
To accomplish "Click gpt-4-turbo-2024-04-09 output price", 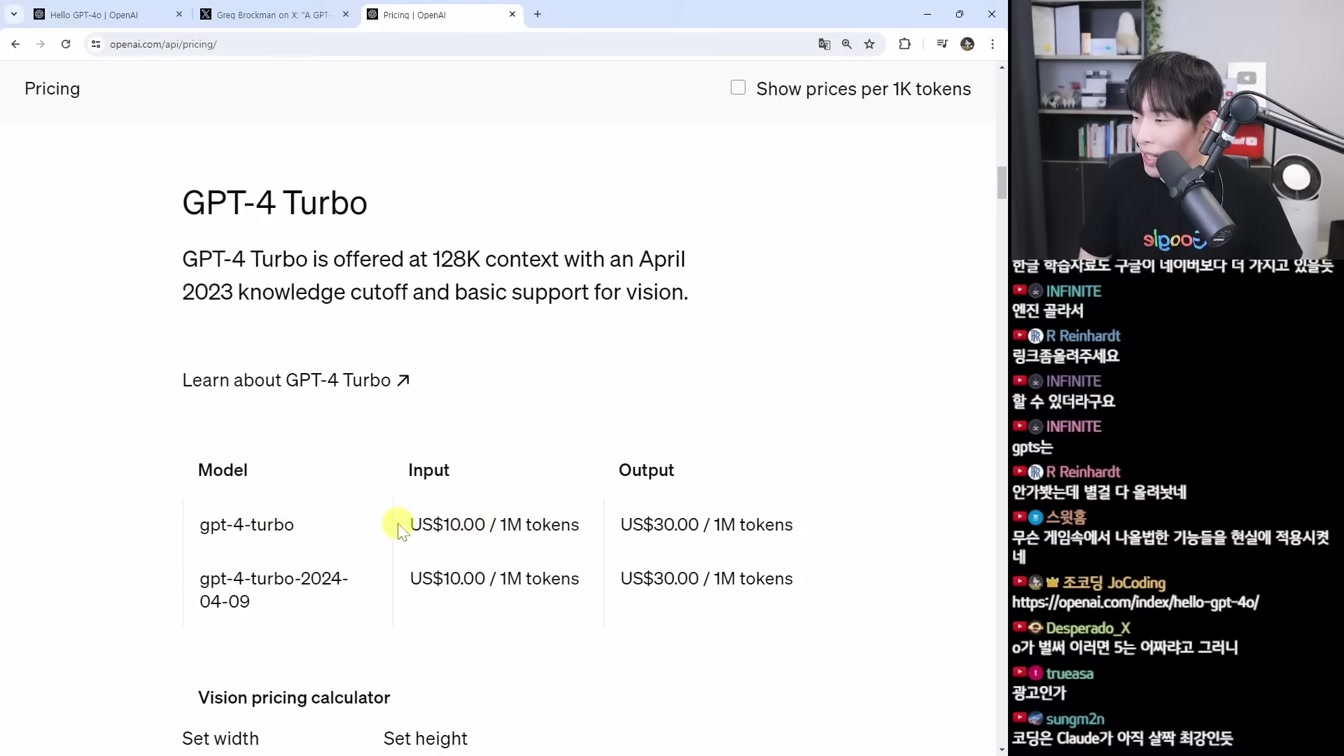I will click(706, 579).
